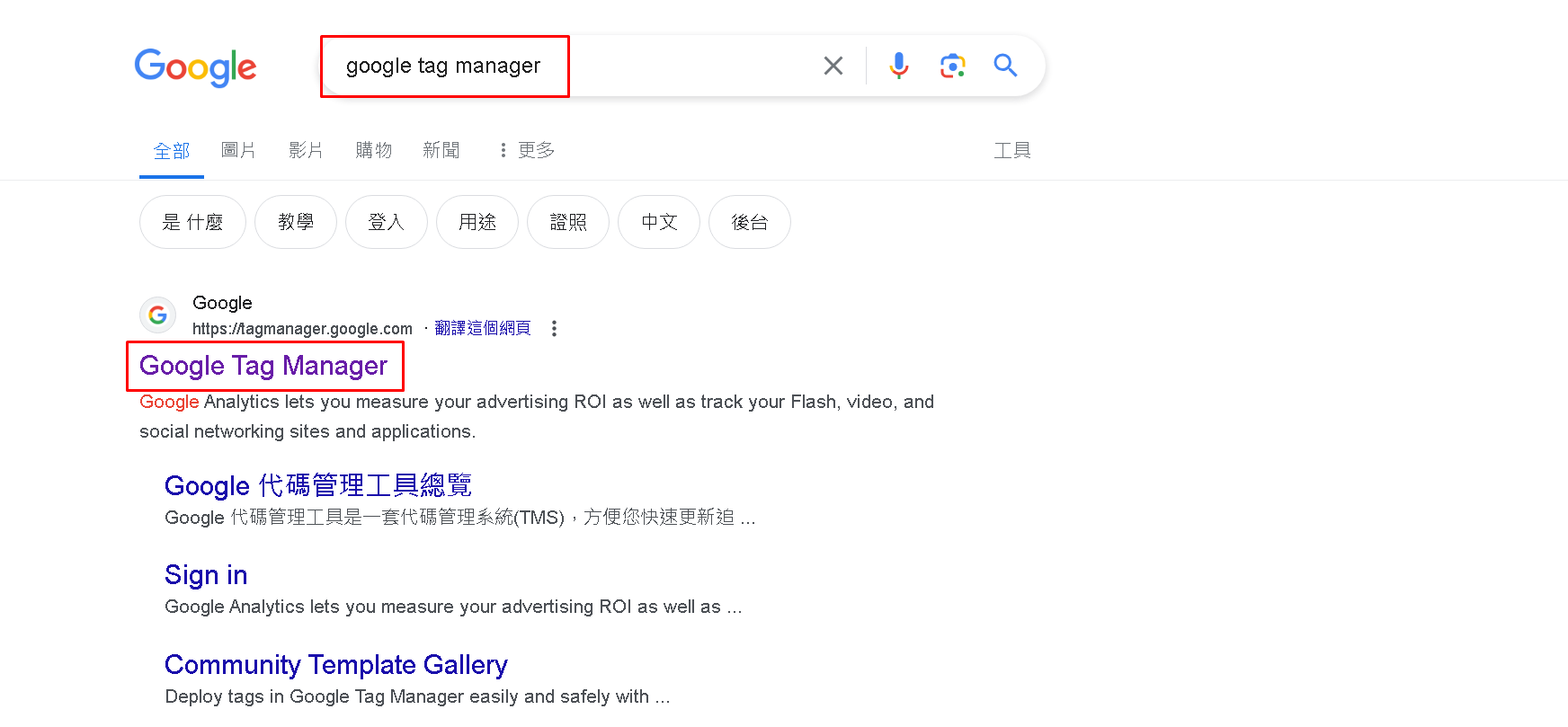1568x727 pixels.
Task: Click the snippet 'Deploy tags in Google Tag Manager easily'
Action: pyautogui.click(x=417, y=696)
